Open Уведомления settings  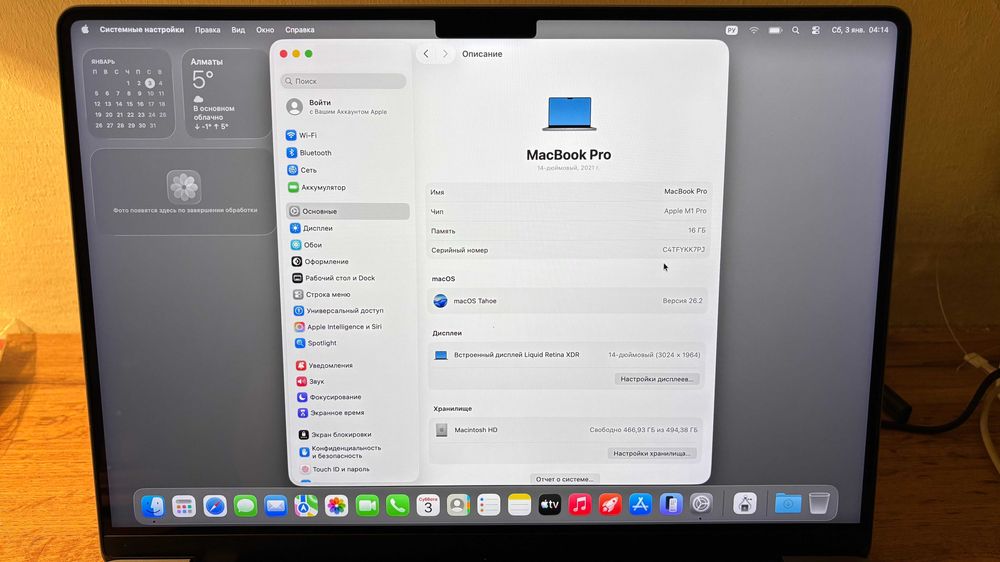click(x=325, y=365)
